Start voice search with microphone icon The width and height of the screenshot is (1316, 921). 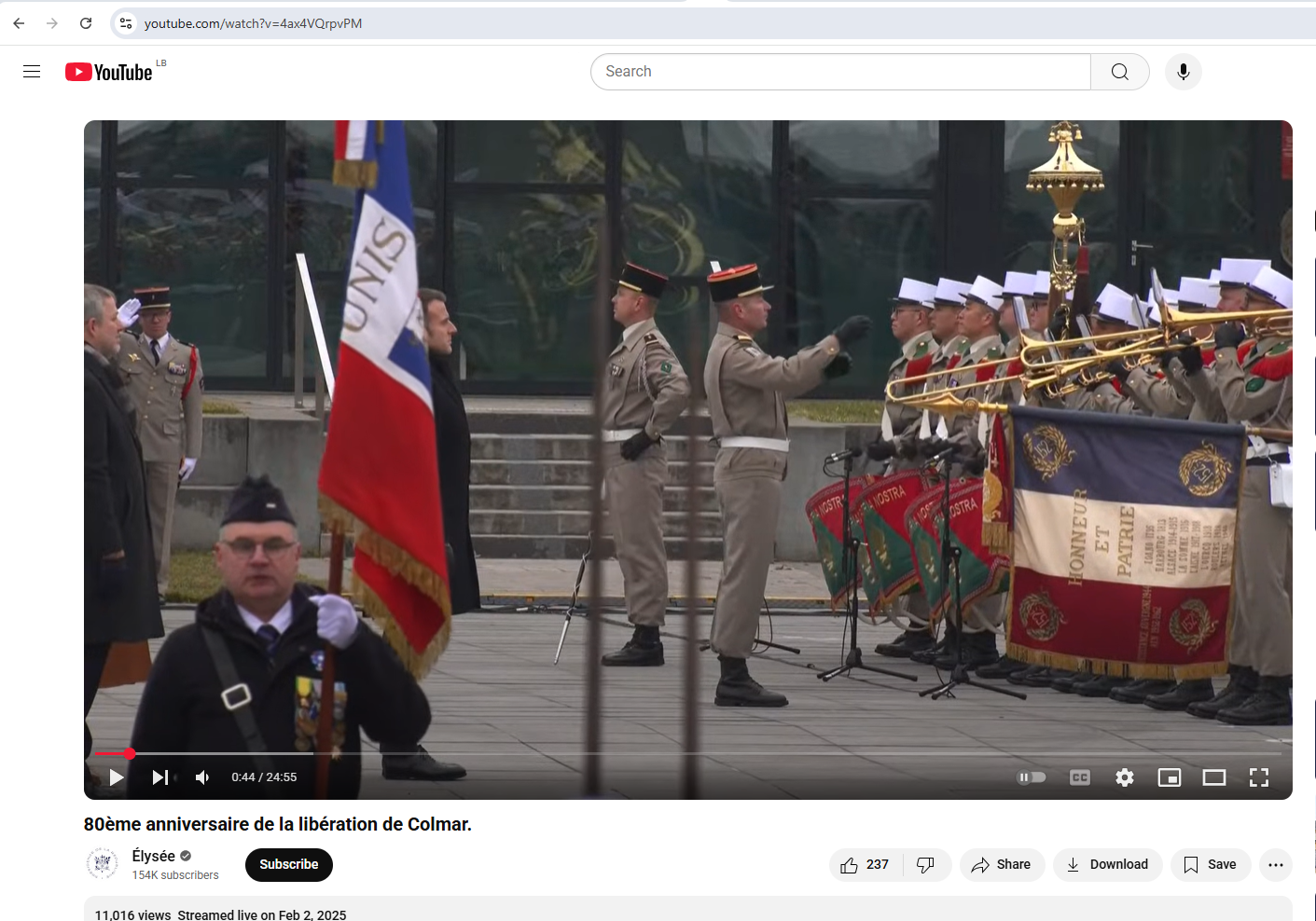coord(1183,72)
